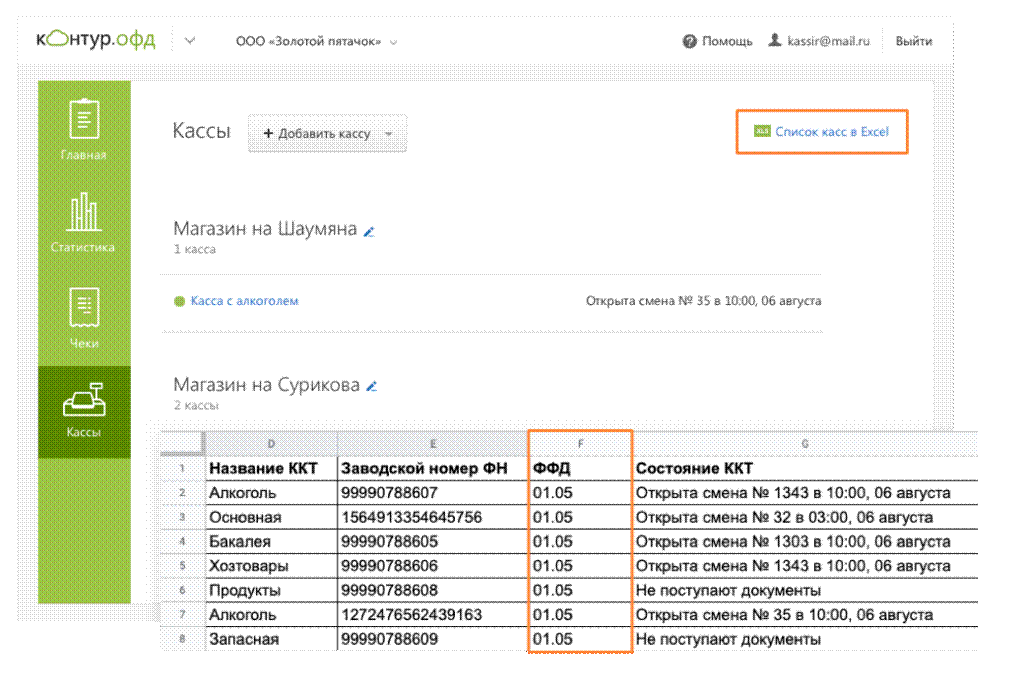Click the Помощь question mark icon
The image size is (1024, 689).
pyautogui.click(x=689, y=41)
